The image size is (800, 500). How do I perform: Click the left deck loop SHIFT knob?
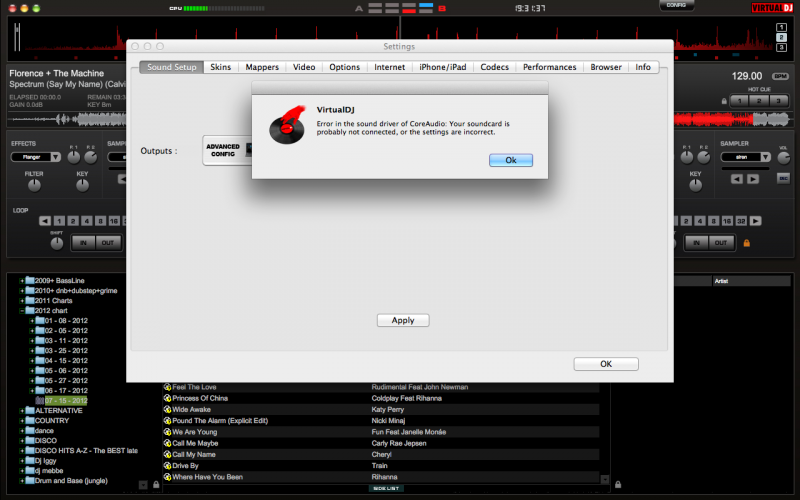click(x=57, y=243)
